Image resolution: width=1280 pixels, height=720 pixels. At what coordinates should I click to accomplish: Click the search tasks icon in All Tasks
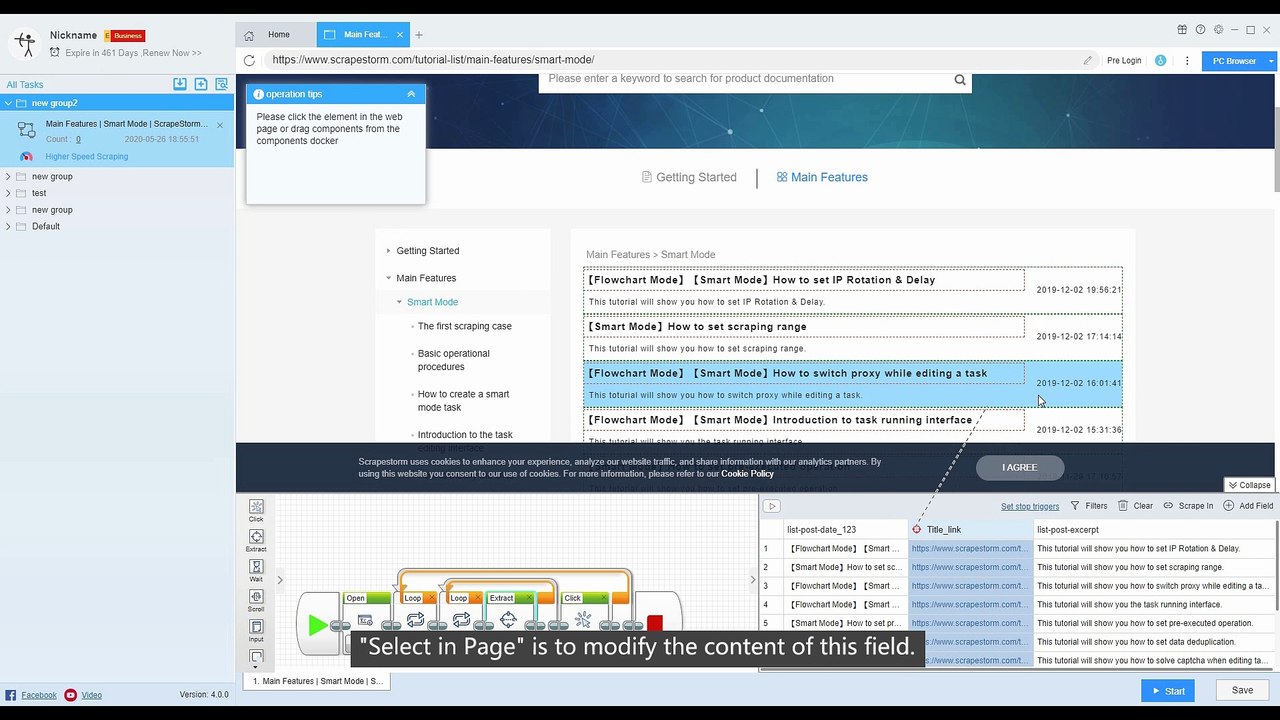tap(222, 84)
